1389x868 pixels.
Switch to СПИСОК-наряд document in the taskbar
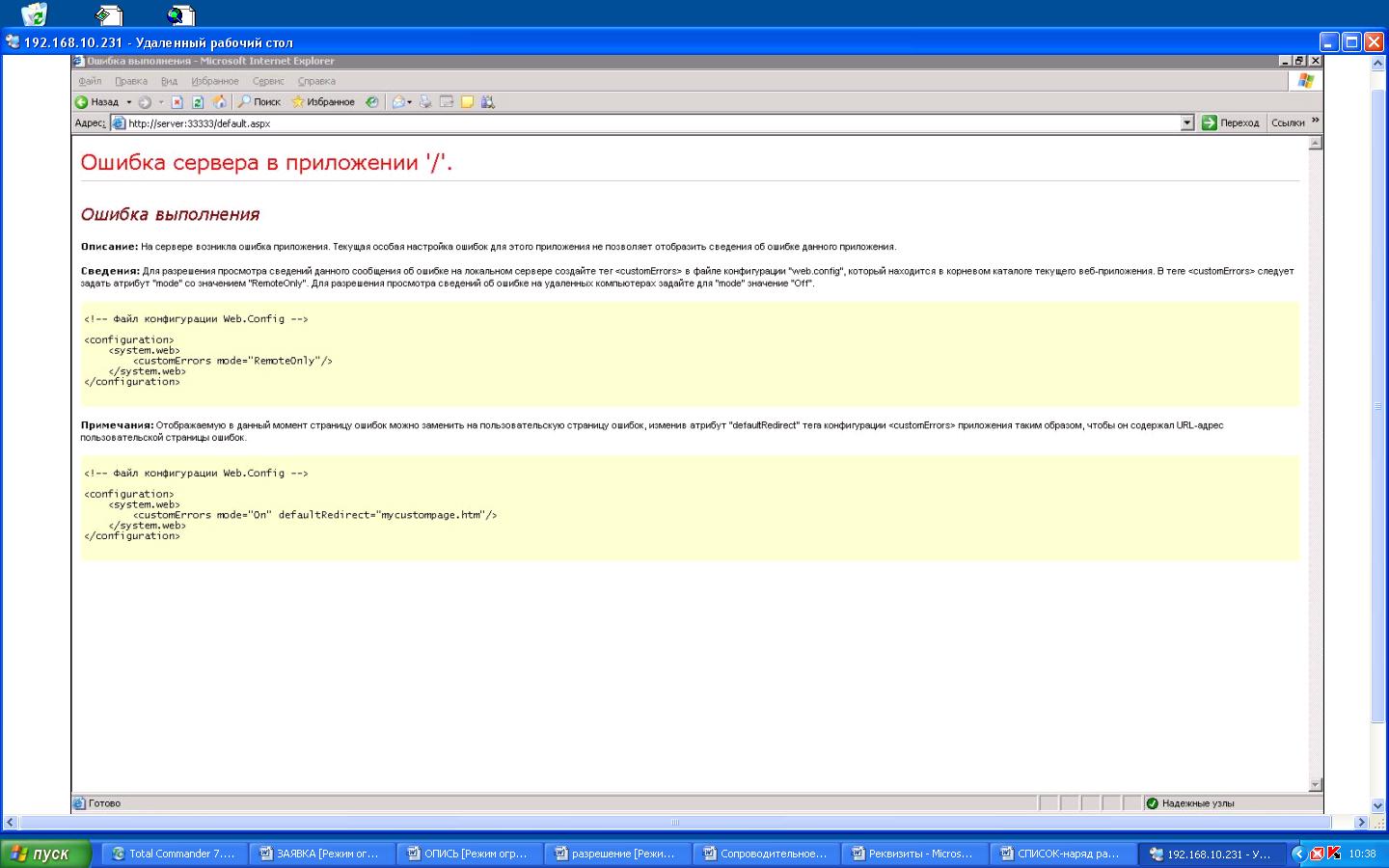(1062, 854)
